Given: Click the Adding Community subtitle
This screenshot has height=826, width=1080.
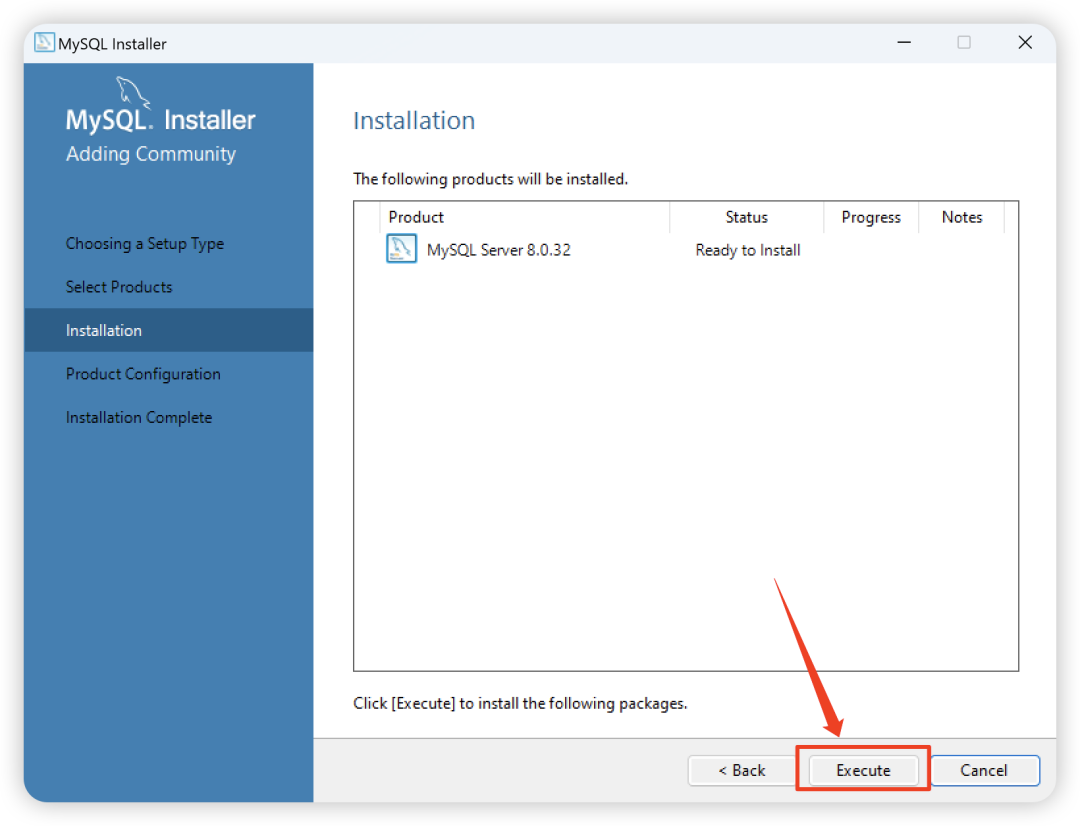Looking at the screenshot, I should point(151,154).
